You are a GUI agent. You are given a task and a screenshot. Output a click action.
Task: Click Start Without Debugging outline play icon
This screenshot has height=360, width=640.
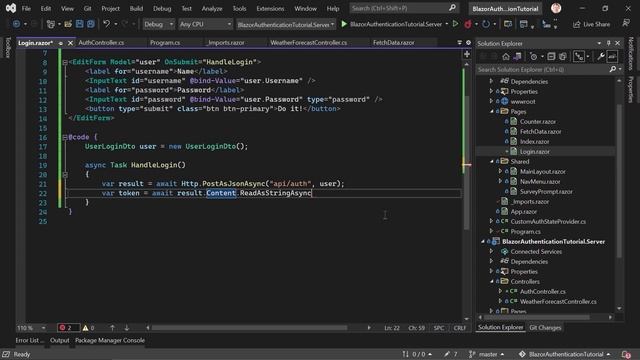(456, 24)
